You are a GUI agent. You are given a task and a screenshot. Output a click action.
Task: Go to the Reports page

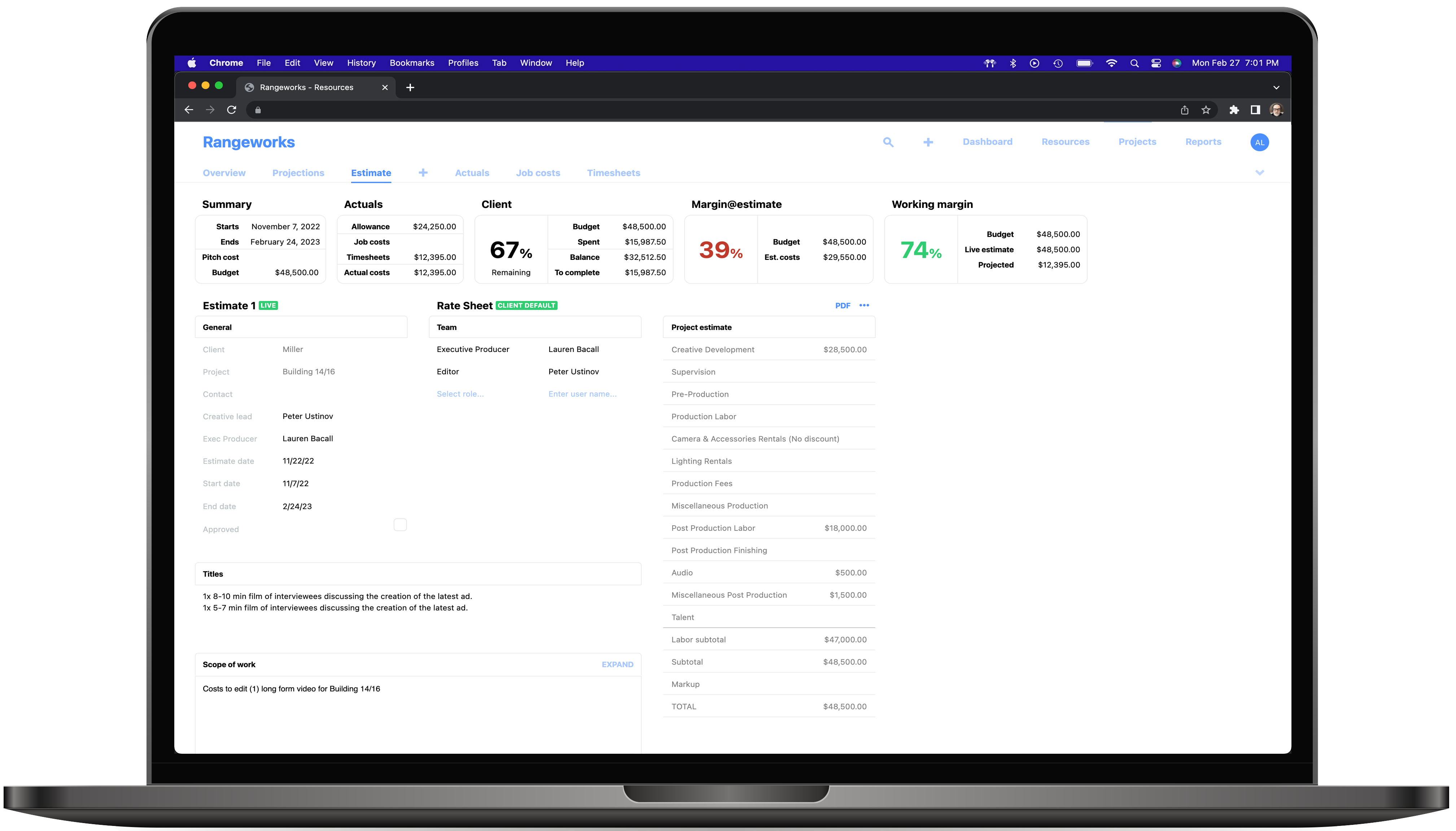tap(1203, 142)
